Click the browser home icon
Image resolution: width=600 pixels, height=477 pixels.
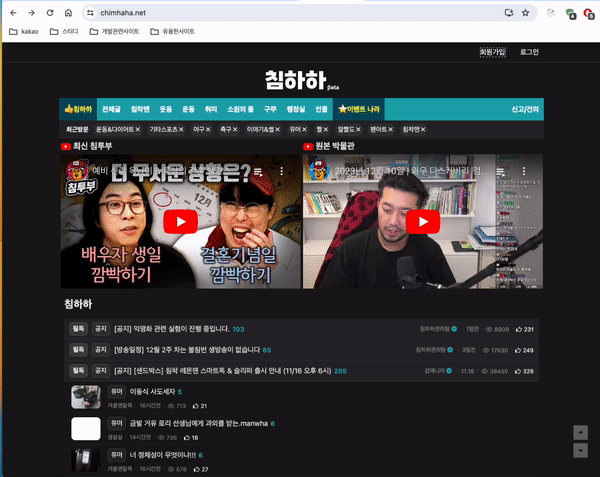point(67,13)
